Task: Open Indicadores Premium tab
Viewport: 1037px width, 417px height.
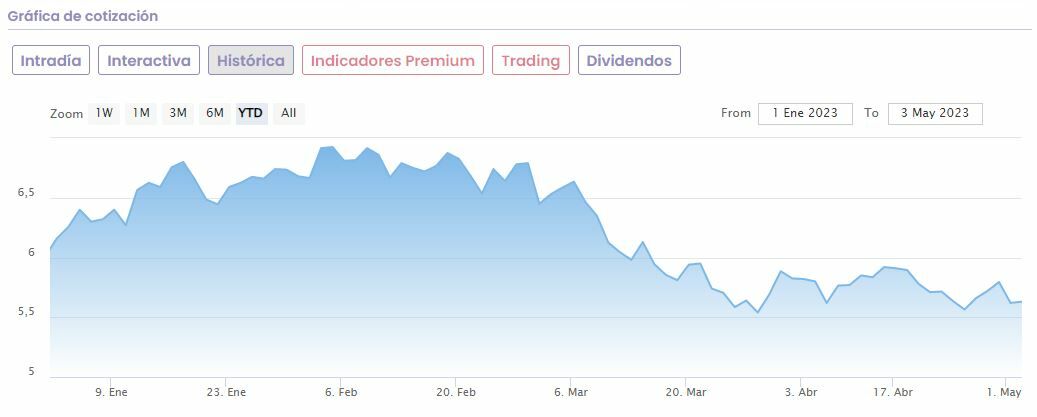Action: click(392, 60)
